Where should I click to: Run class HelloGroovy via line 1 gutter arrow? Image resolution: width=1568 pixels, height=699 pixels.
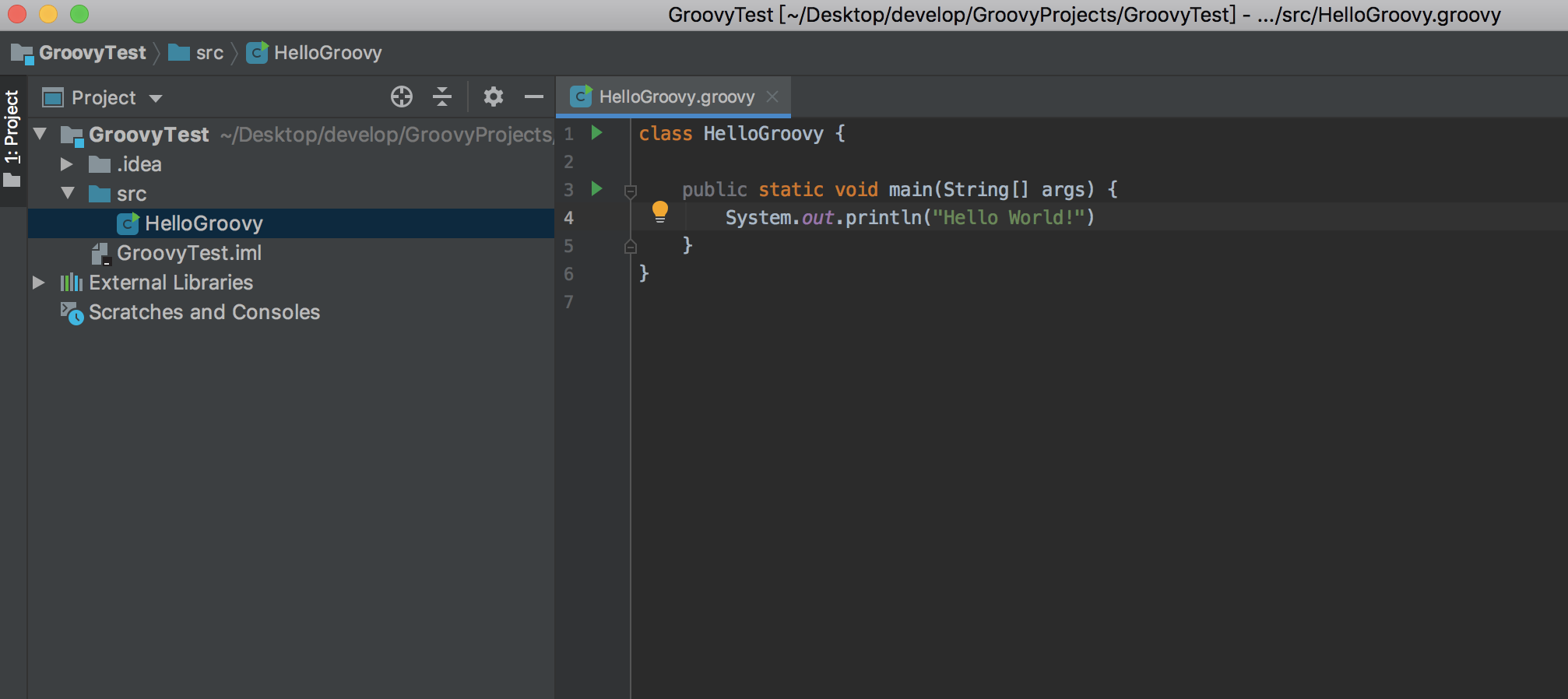597,133
